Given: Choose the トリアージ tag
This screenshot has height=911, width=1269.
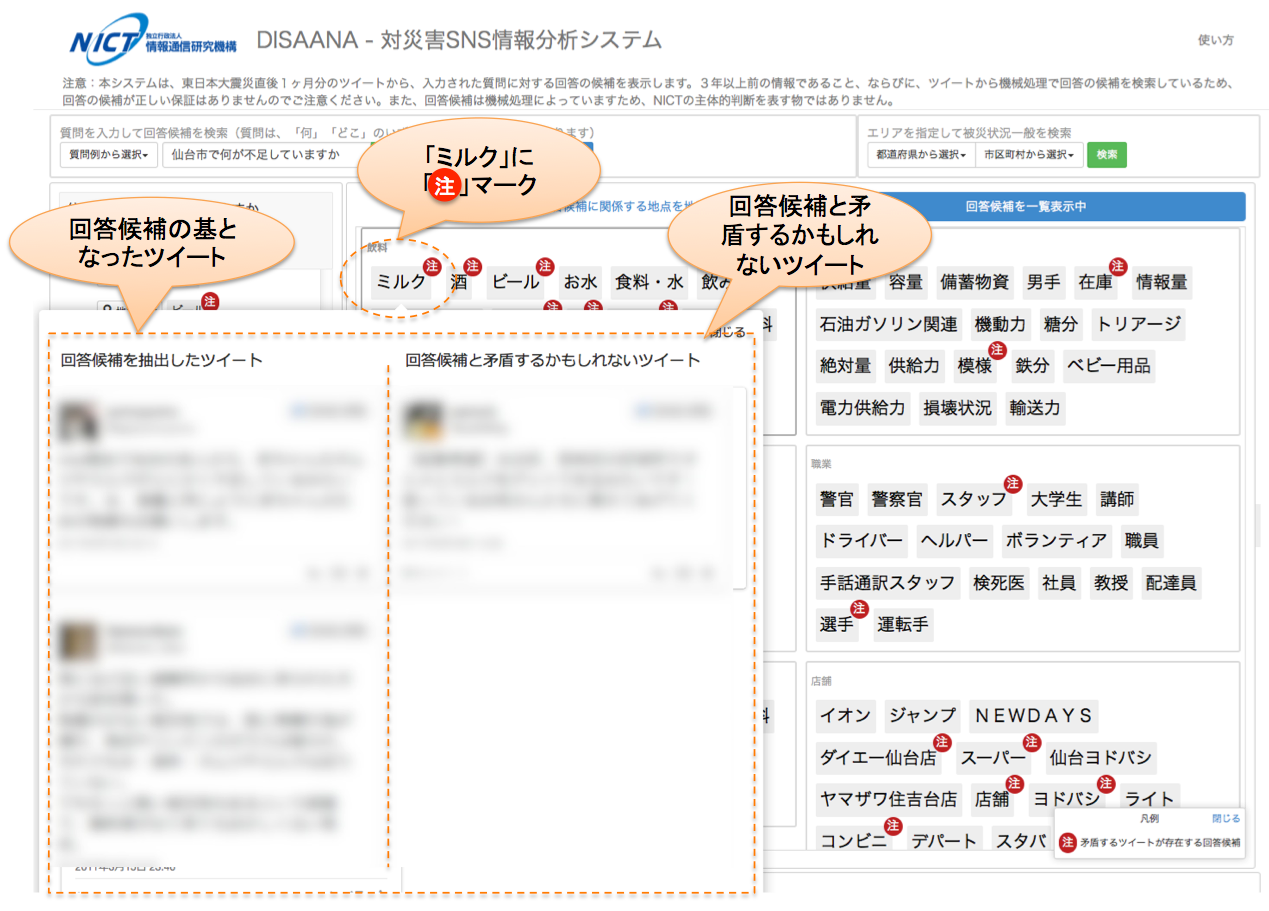Looking at the screenshot, I should [x=1138, y=324].
